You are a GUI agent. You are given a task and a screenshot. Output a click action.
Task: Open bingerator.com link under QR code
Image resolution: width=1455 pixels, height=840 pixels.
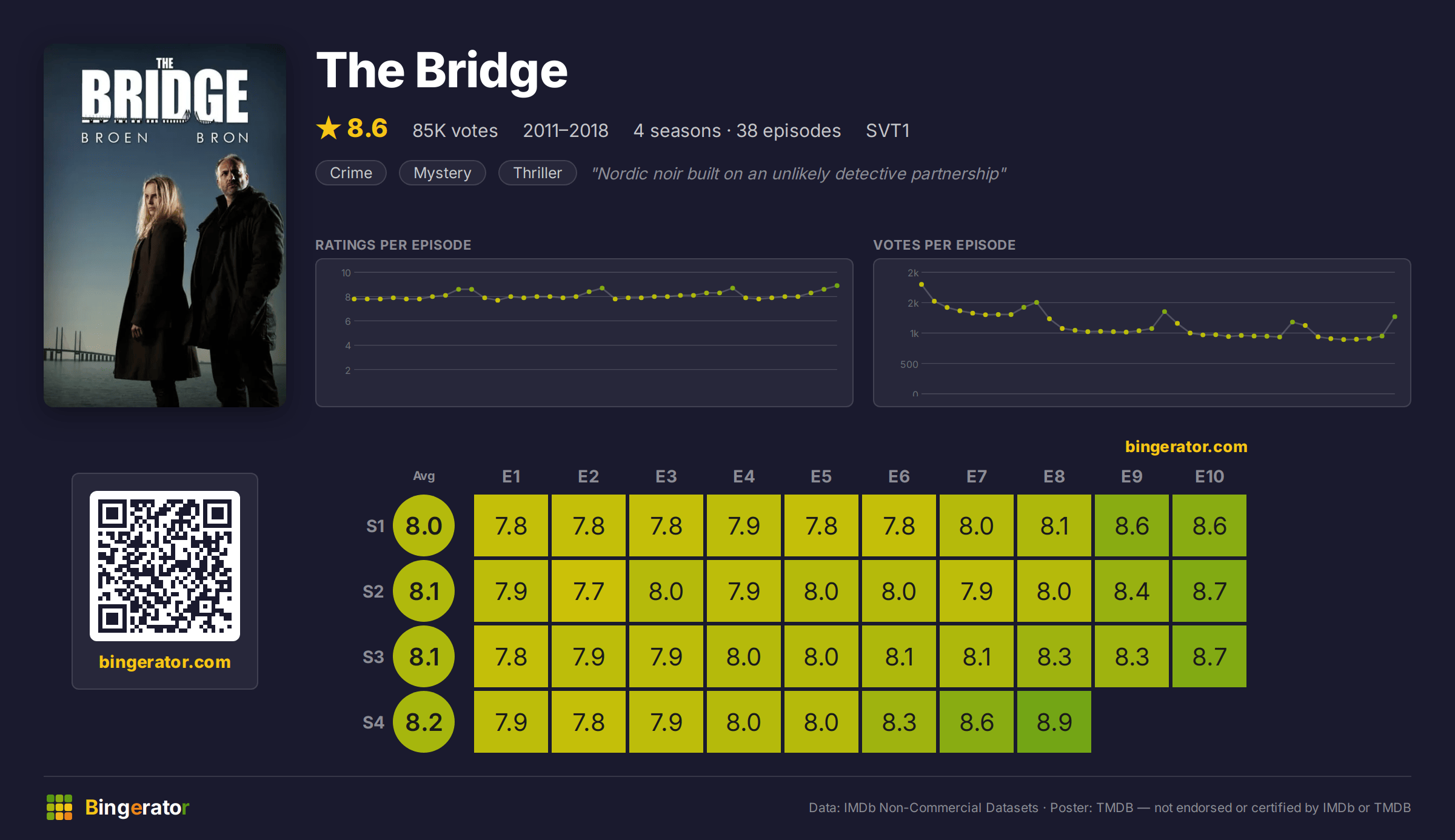point(165,662)
